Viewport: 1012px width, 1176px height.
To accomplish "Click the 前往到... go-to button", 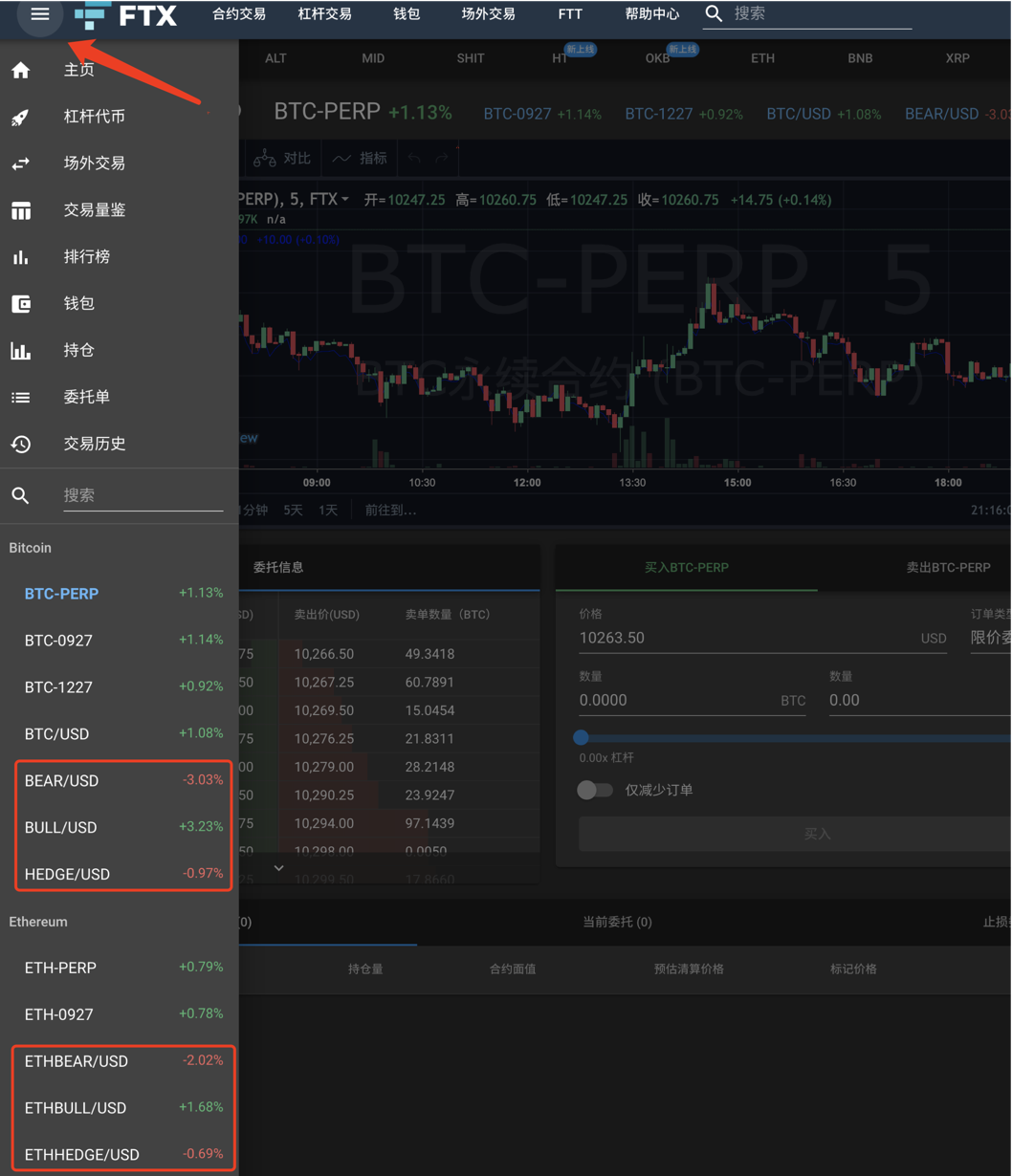I will pyautogui.click(x=390, y=511).
